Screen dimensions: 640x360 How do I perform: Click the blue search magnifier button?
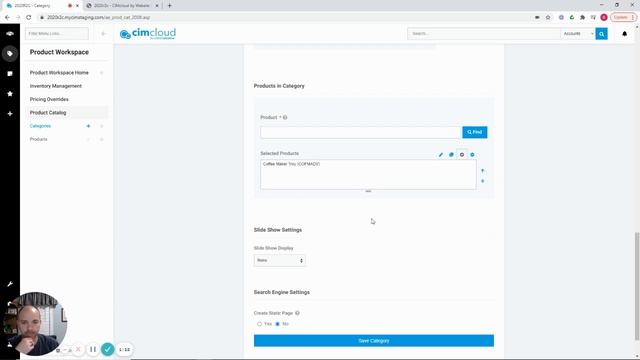[x=601, y=33]
